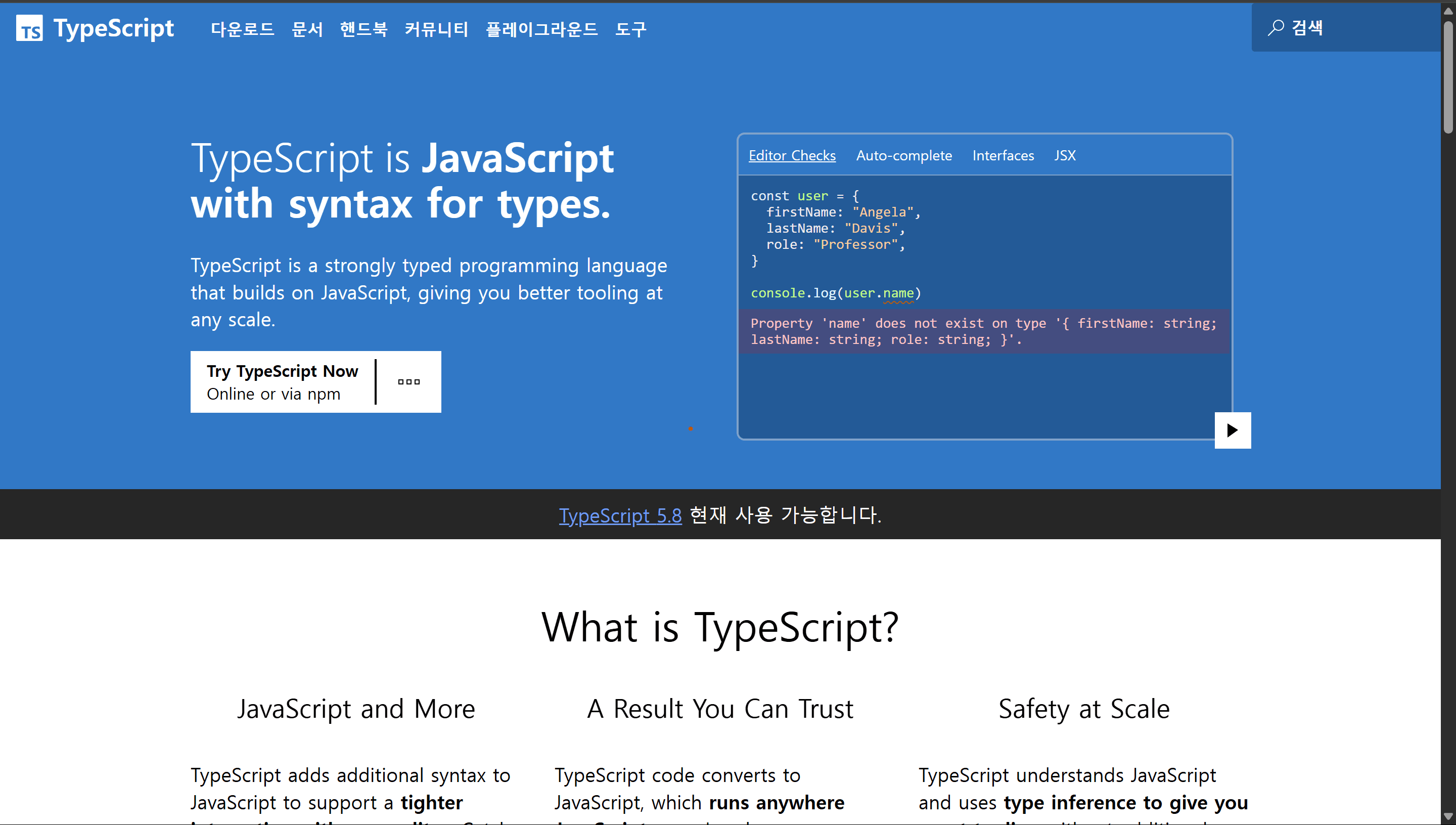This screenshot has height=825, width=1456.
Task: Click the 'A Result You Can Trust' heading
Action: point(720,709)
